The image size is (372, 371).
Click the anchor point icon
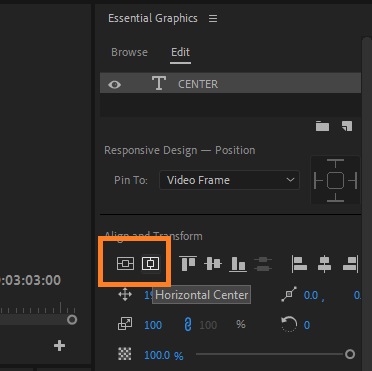[x=289, y=294]
